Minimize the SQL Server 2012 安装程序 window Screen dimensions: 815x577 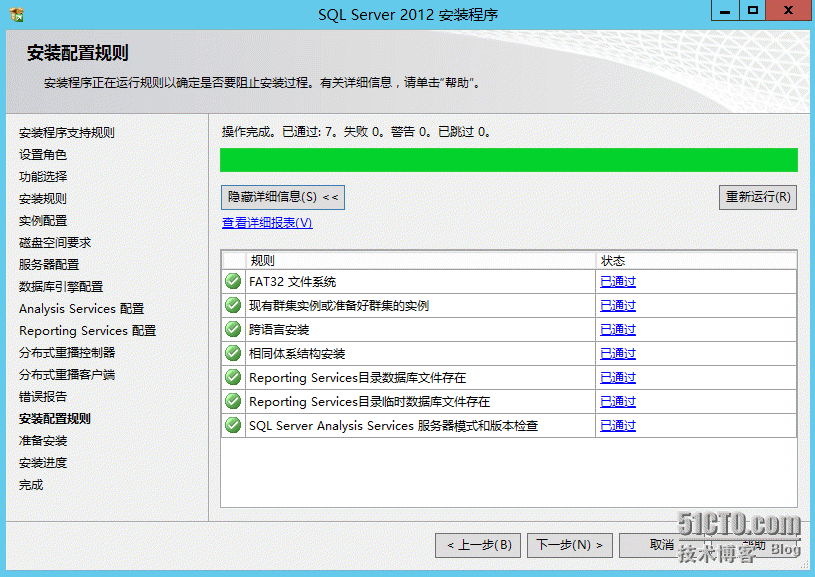coord(725,10)
